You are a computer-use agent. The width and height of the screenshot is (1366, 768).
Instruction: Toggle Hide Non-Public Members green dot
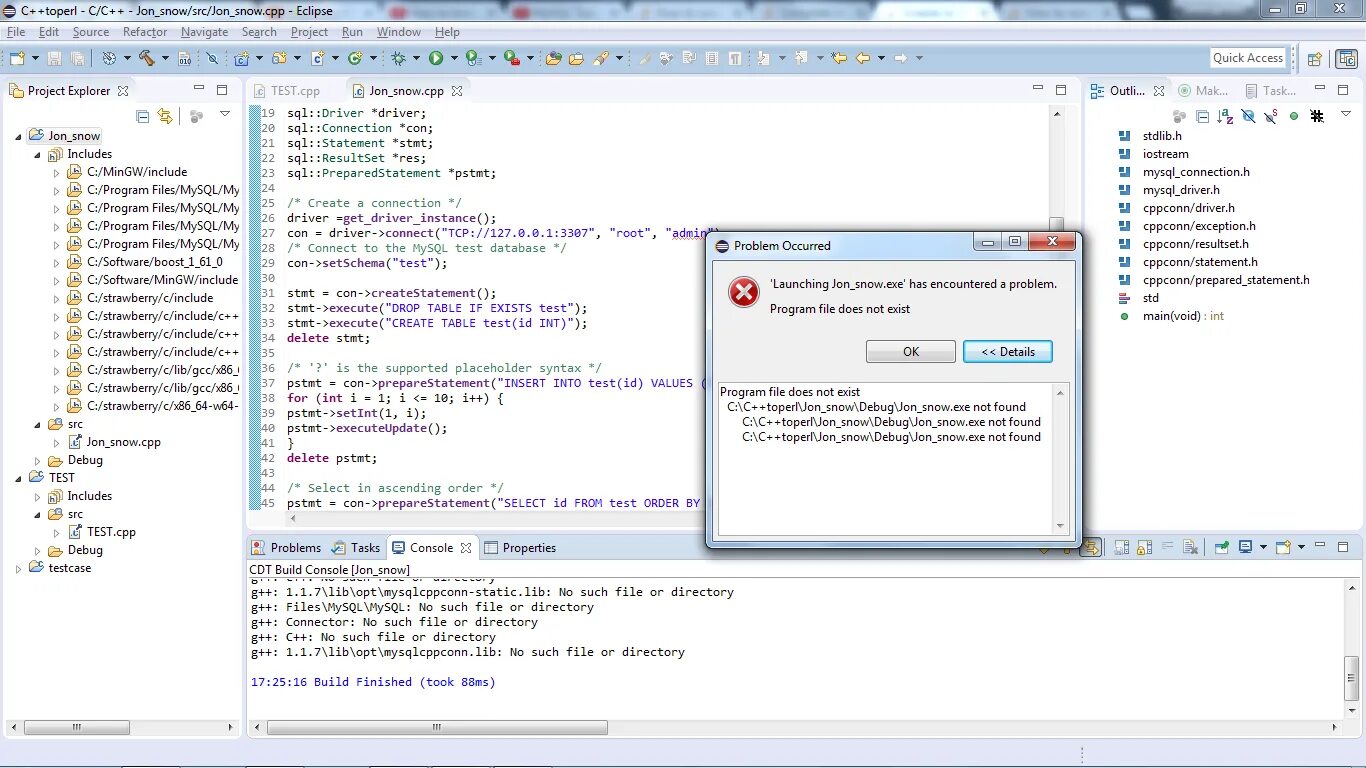pyautogui.click(x=1294, y=116)
